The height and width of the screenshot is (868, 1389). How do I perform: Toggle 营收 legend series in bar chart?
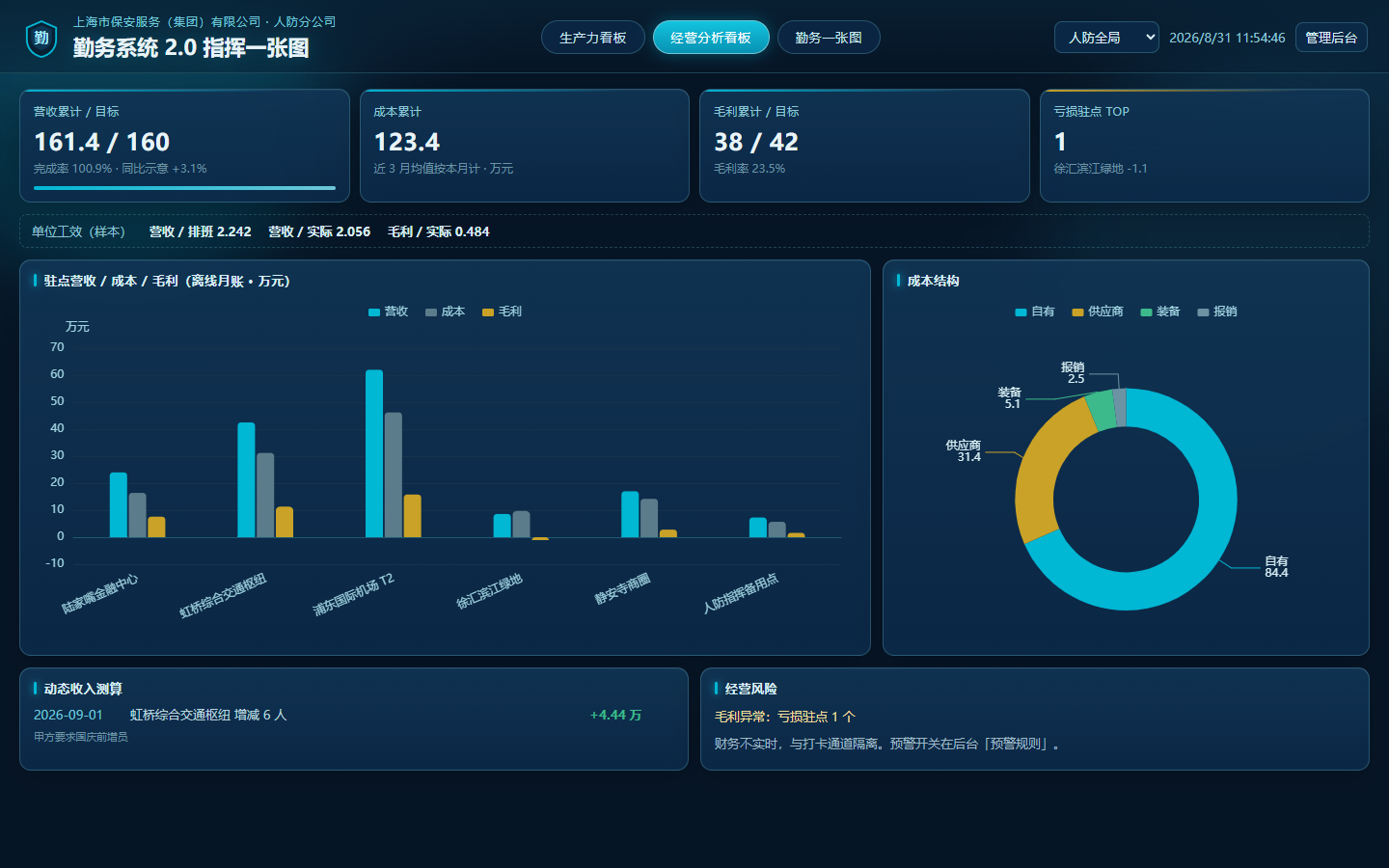coord(389,312)
